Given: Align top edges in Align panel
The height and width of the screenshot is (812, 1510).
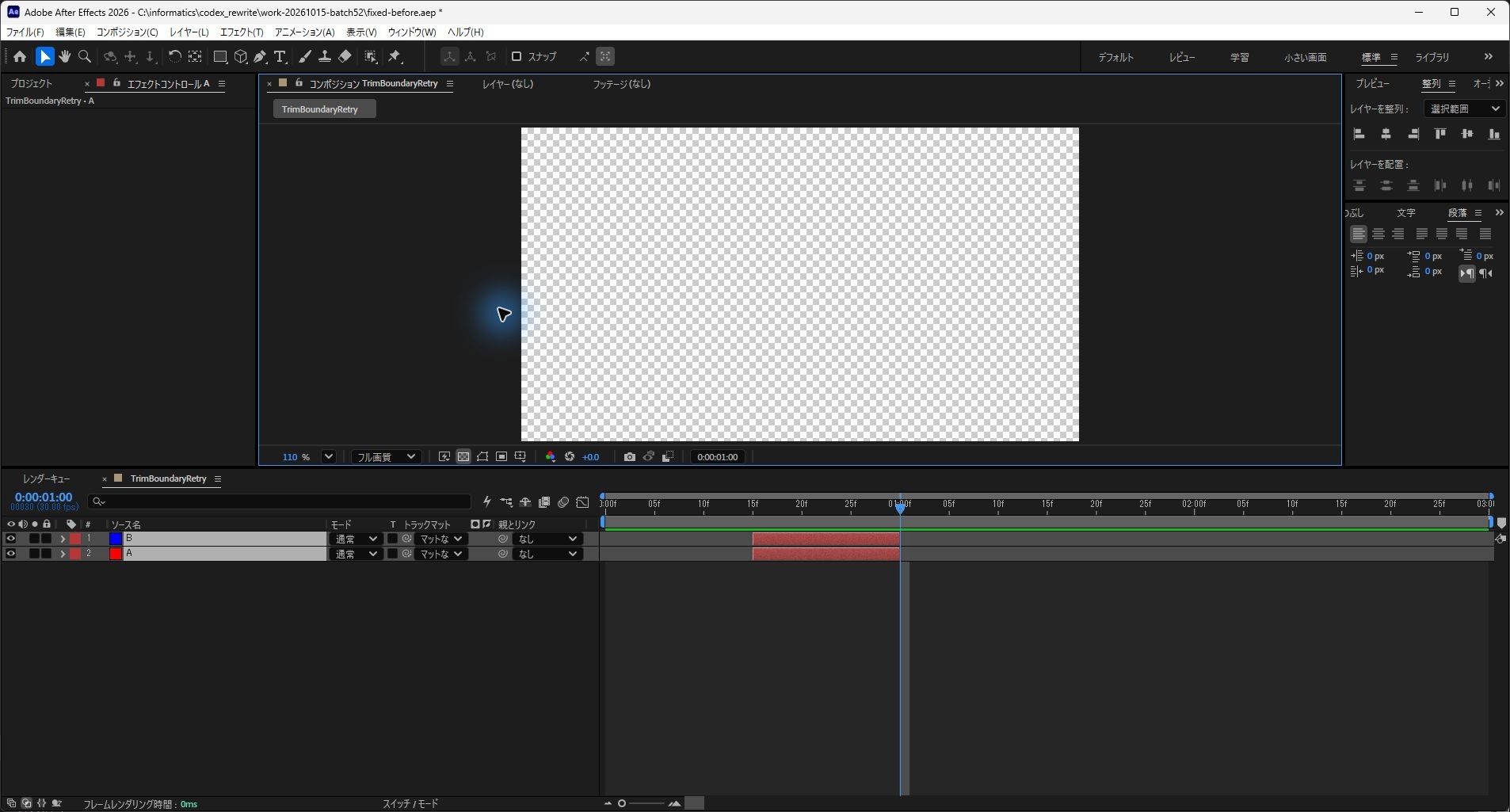Looking at the screenshot, I should pos(1440,134).
